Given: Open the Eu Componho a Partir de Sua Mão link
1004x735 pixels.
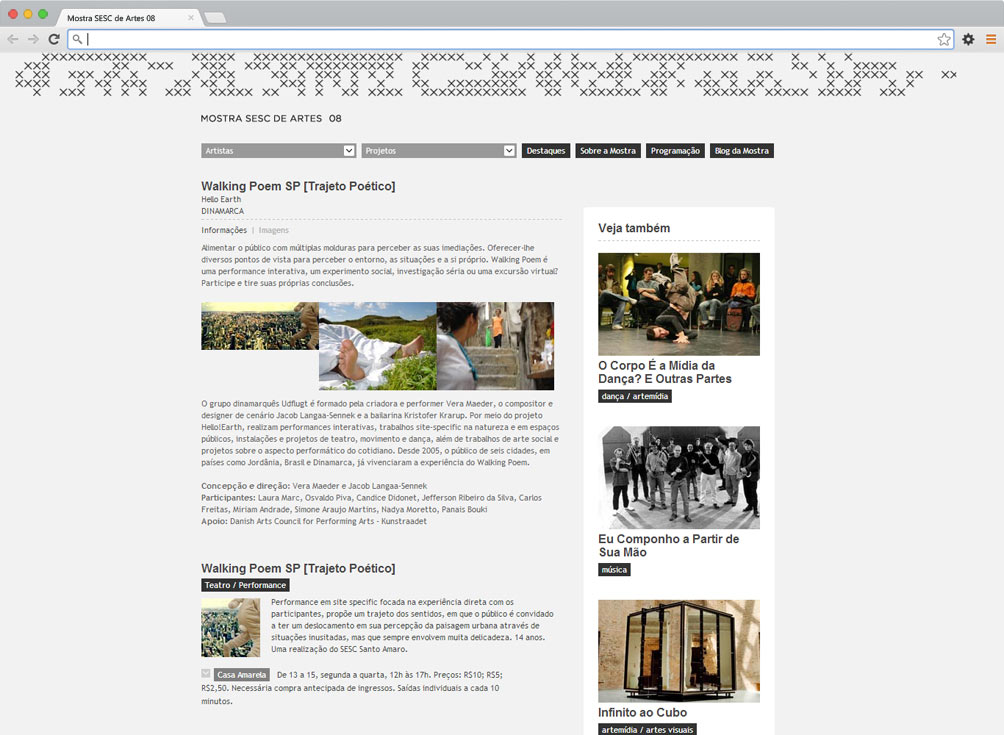Looking at the screenshot, I should [x=668, y=545].
